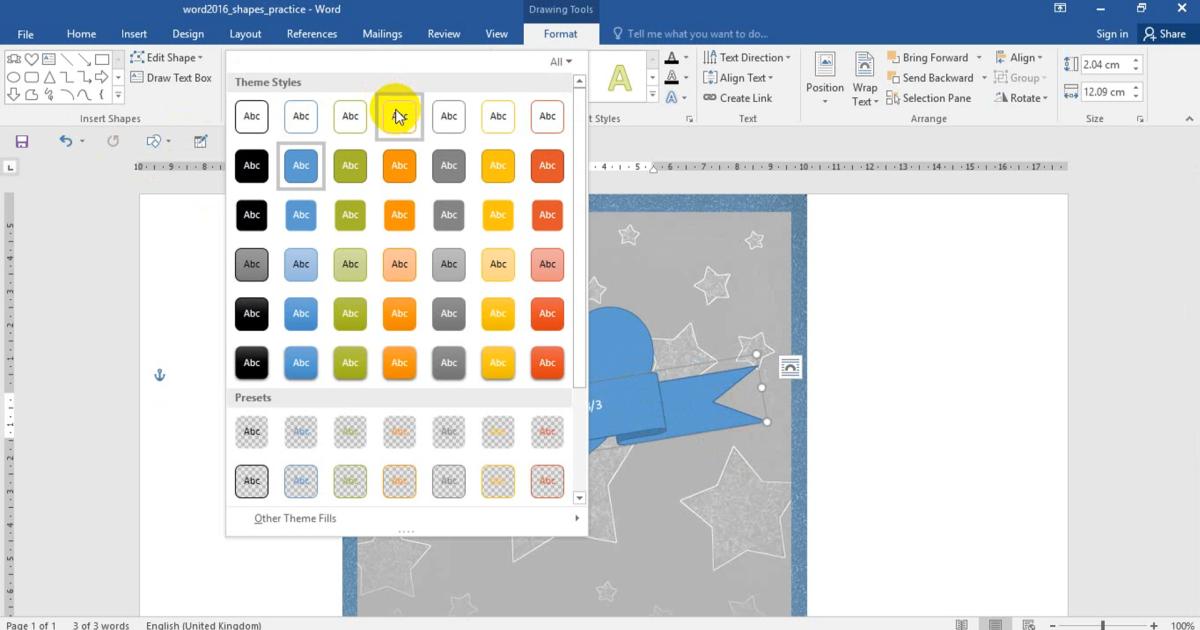Select the grey filled style in third row
This screenshot has height=630, width=1200.
pos(449,215)
